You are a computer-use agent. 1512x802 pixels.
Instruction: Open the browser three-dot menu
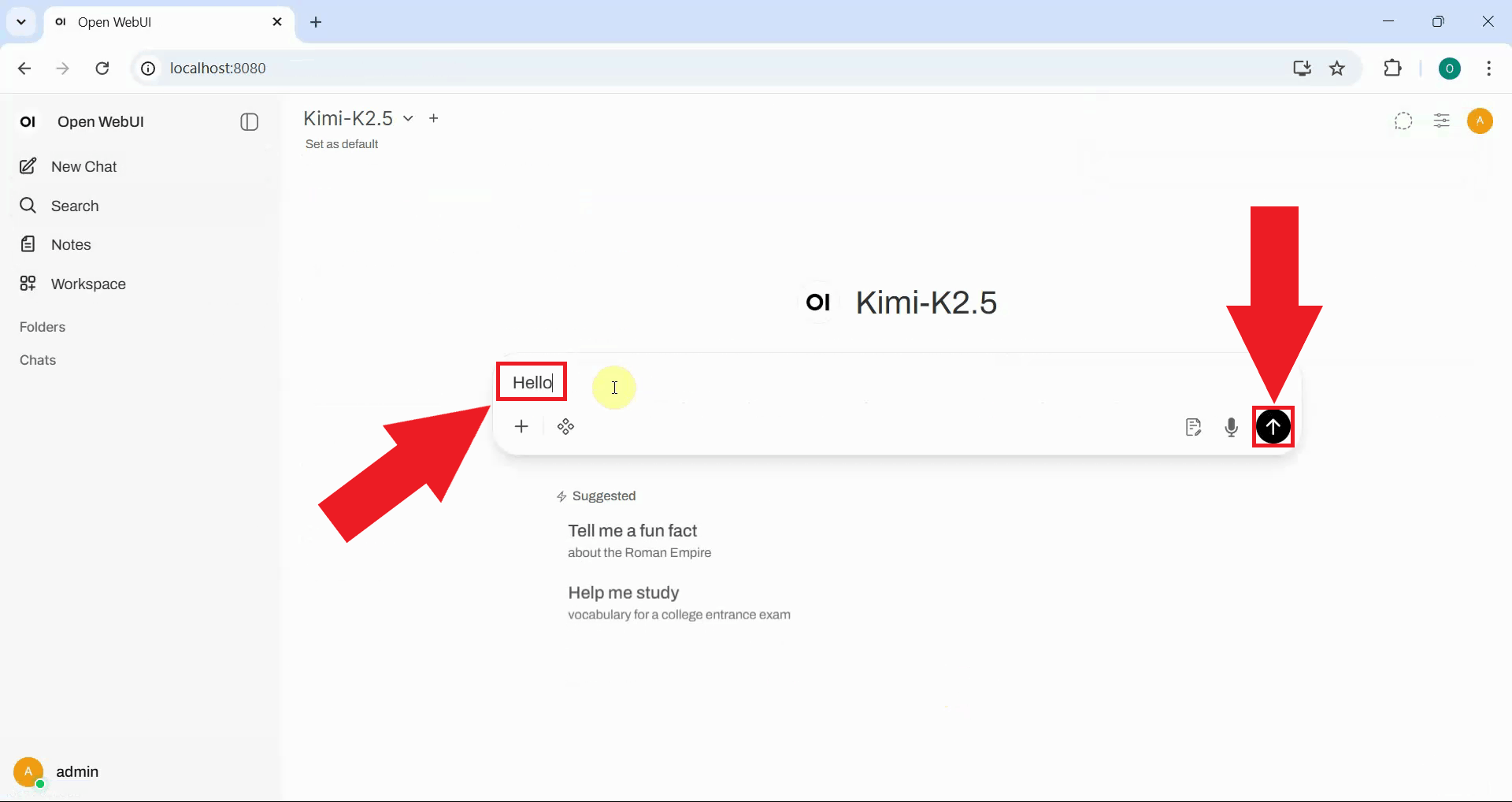click(1488, 68)
